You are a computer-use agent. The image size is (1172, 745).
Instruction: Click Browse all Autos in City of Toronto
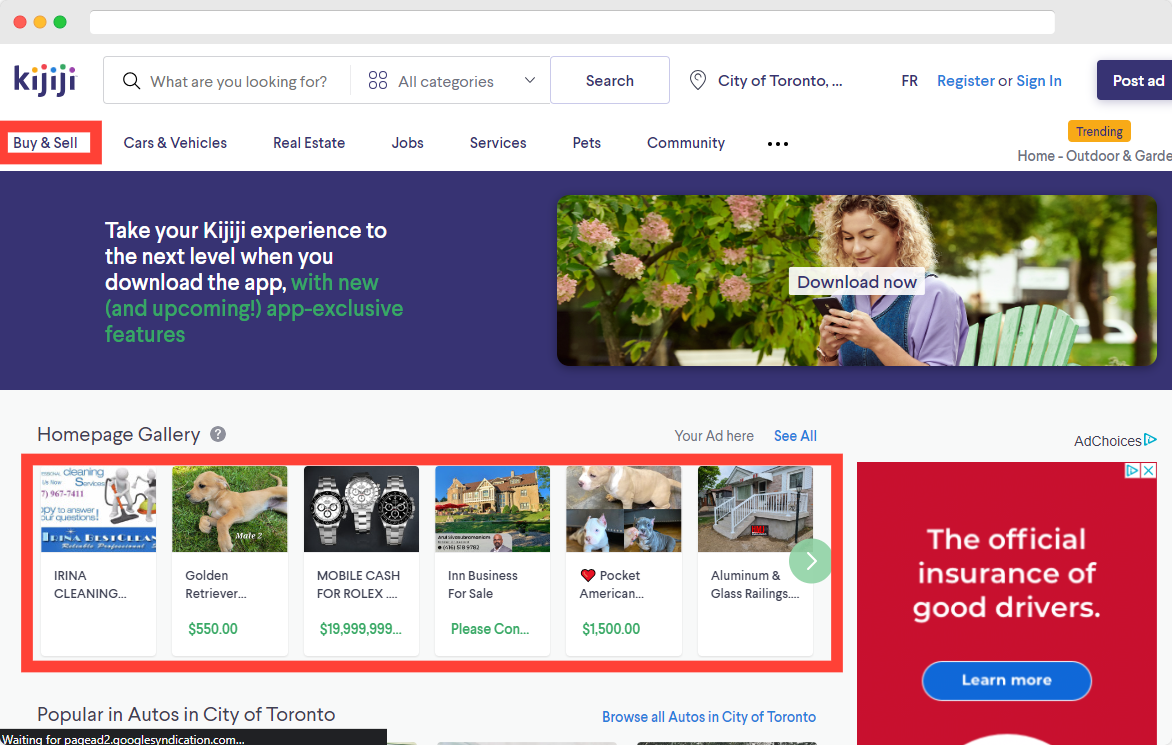[x=709, y=716]
